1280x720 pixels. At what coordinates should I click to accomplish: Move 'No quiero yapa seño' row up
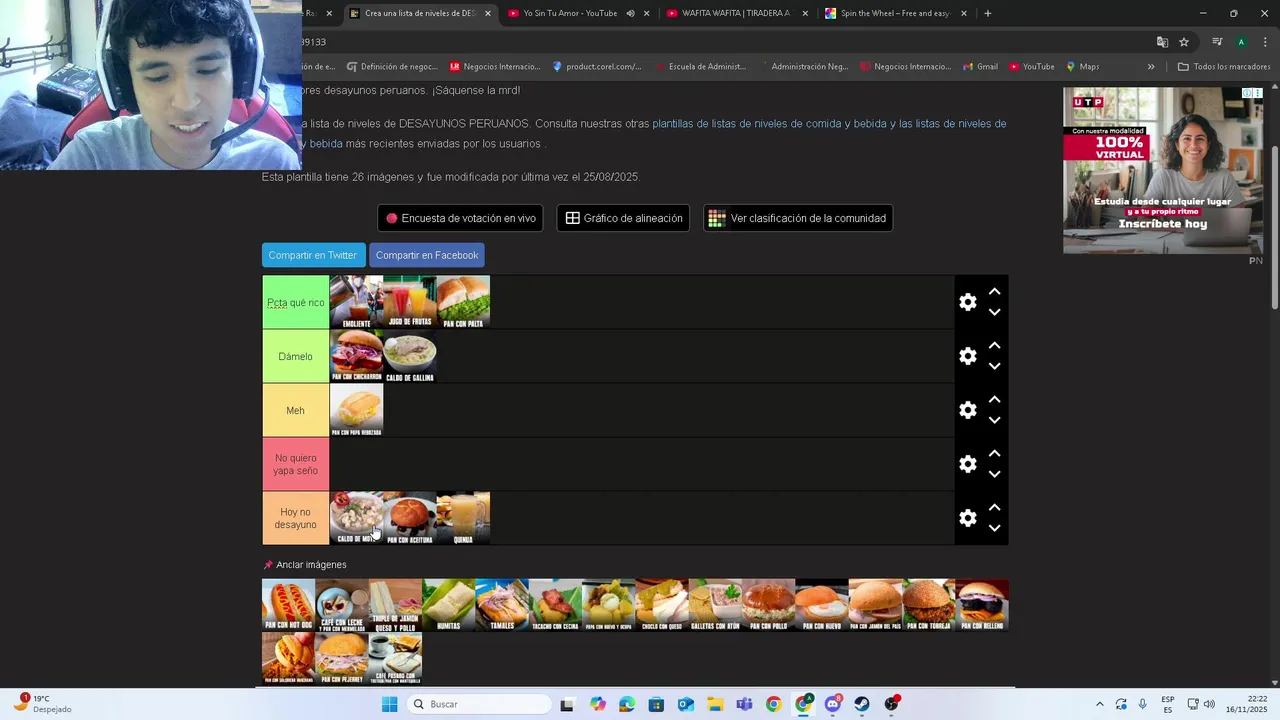point(994,454)
